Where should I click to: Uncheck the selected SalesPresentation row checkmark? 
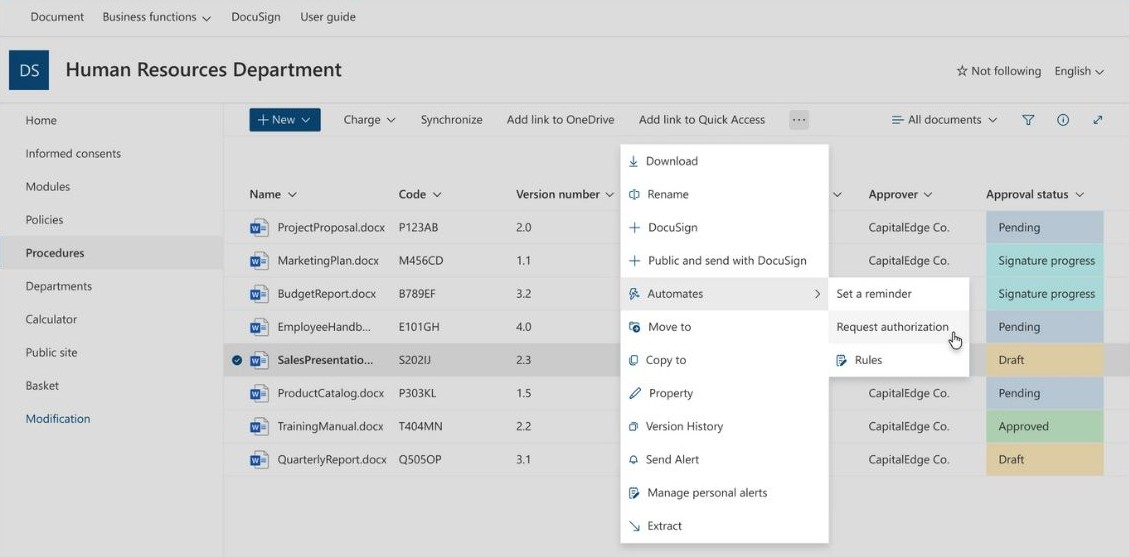click(237, 360)
